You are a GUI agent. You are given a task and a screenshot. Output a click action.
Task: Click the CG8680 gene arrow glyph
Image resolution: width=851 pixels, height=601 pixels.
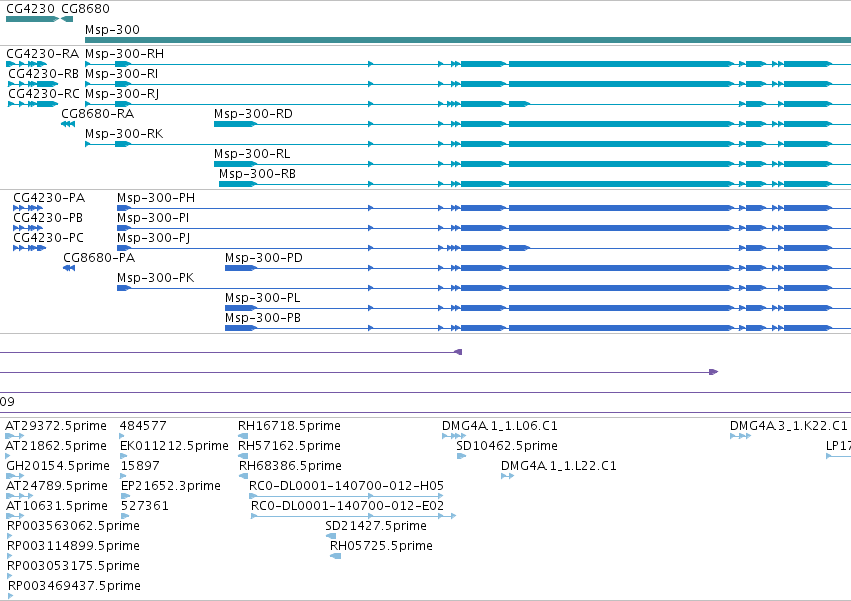coord(67,19)
